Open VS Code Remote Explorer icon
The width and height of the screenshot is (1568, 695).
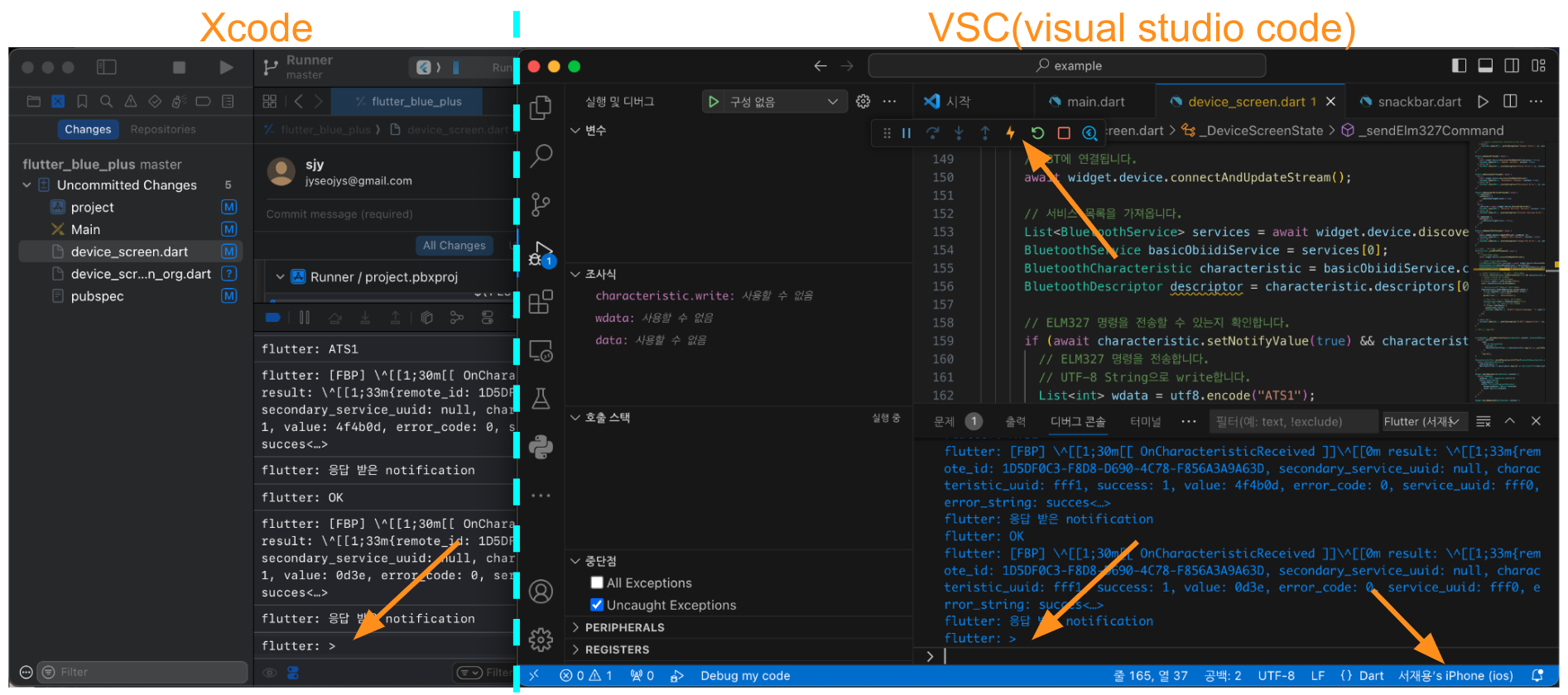pos(541,351)
